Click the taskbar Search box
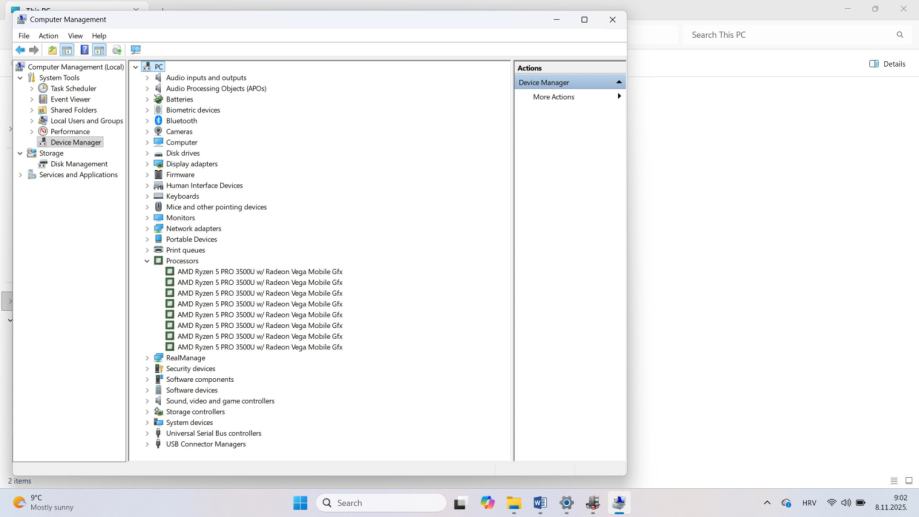 coord(381,503)
